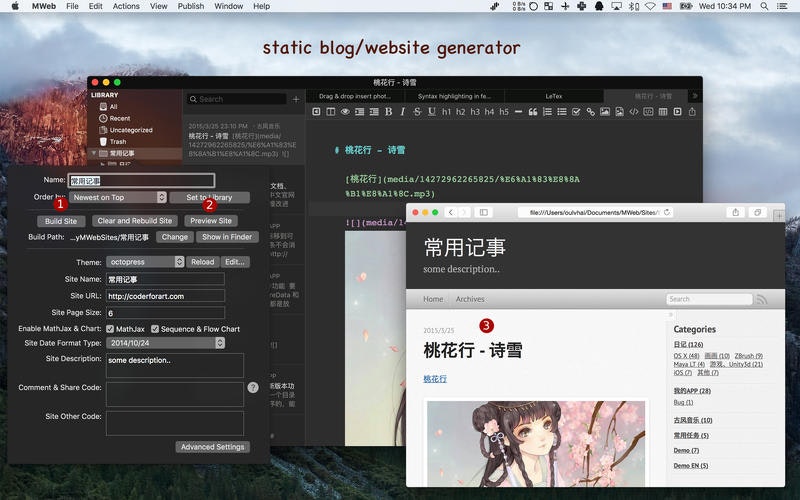
Task: Apply strikethrough with S icon
Action: [x=417, y=112]
